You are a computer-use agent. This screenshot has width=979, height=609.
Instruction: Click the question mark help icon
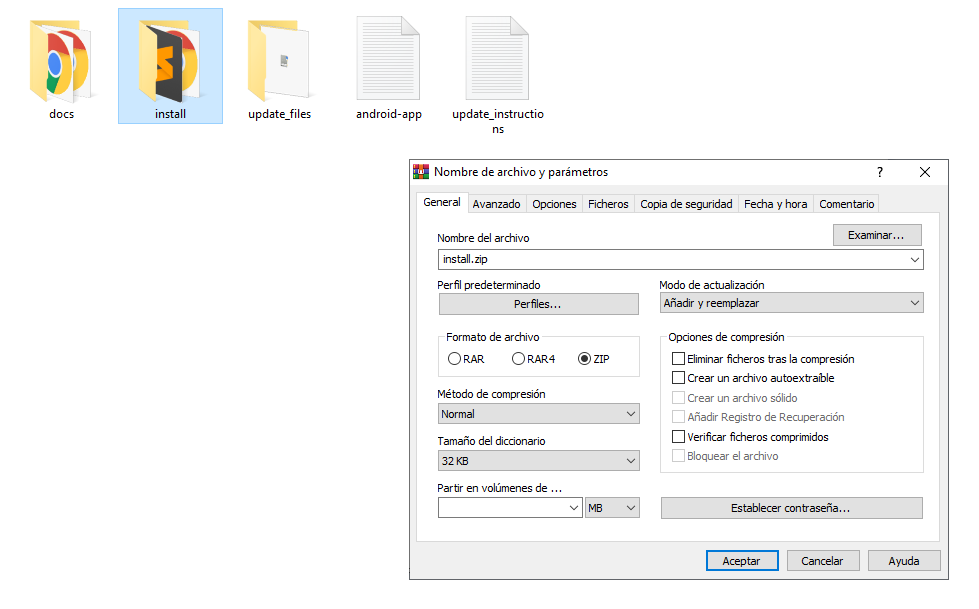(x=880, y=172)
